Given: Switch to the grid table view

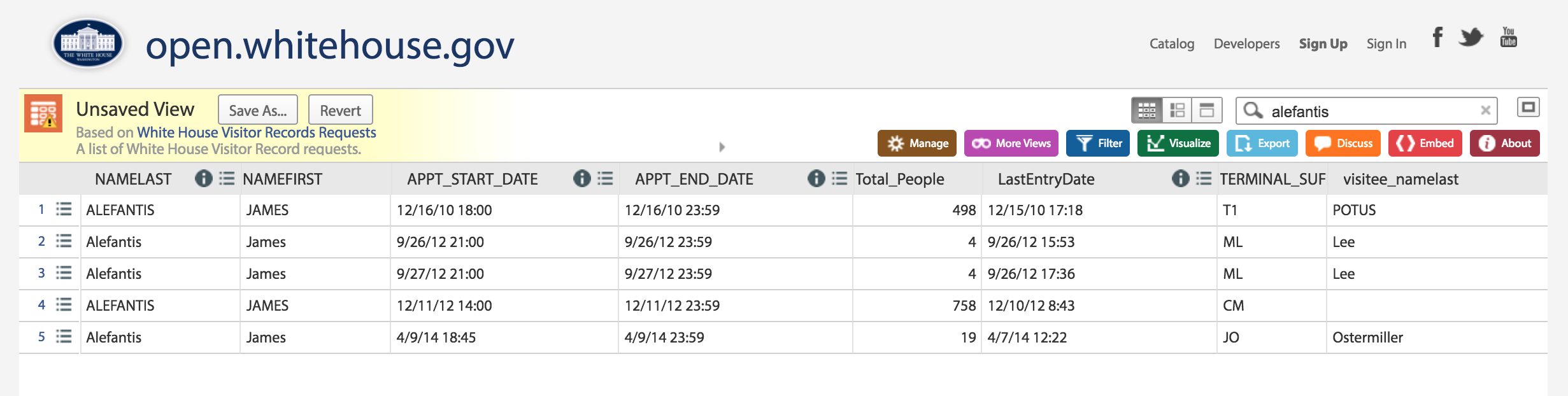Looking at the screenshot, I should click(1147, 111).
